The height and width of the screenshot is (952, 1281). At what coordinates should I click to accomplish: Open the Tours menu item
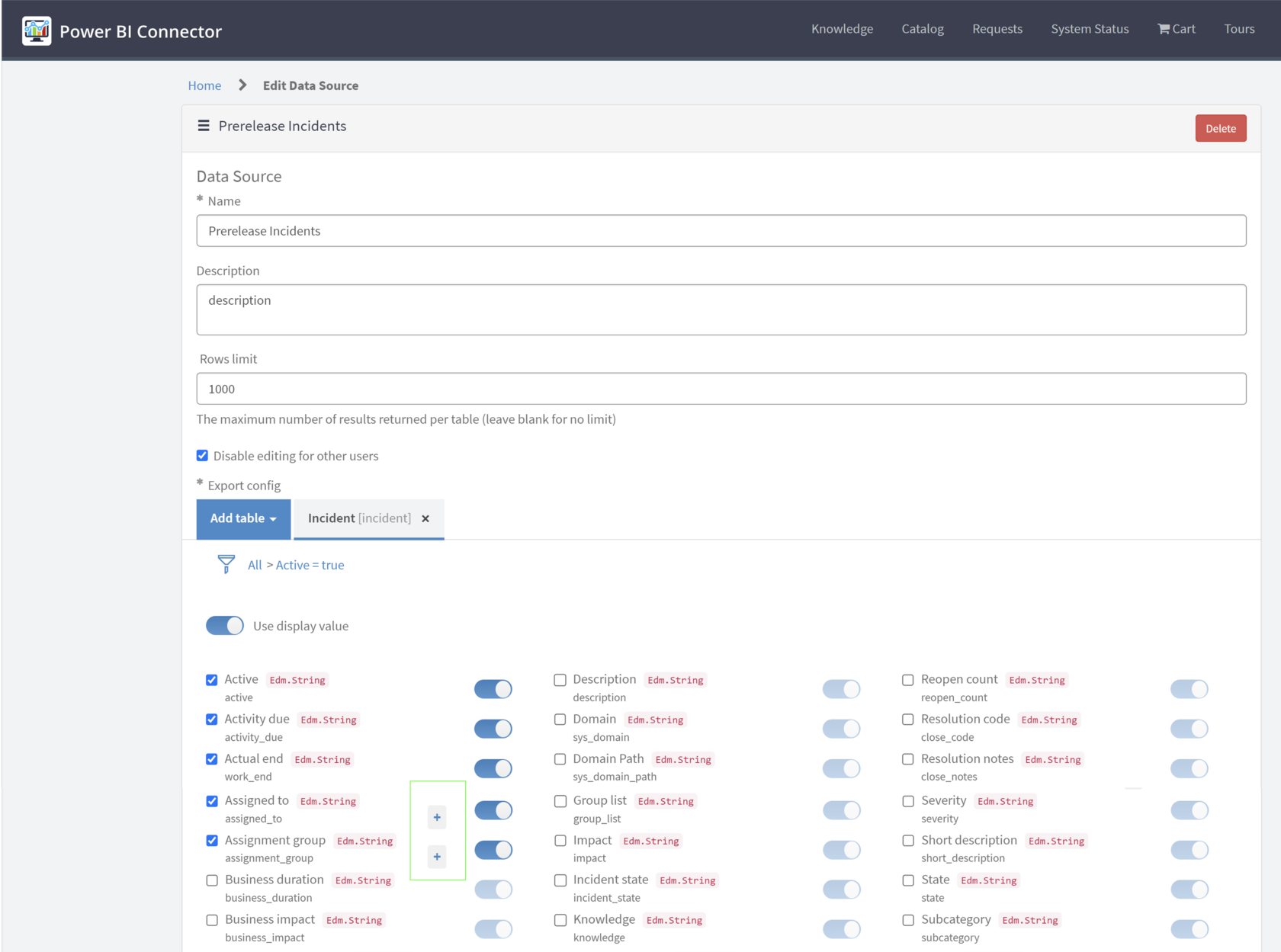coord(1239,29)
